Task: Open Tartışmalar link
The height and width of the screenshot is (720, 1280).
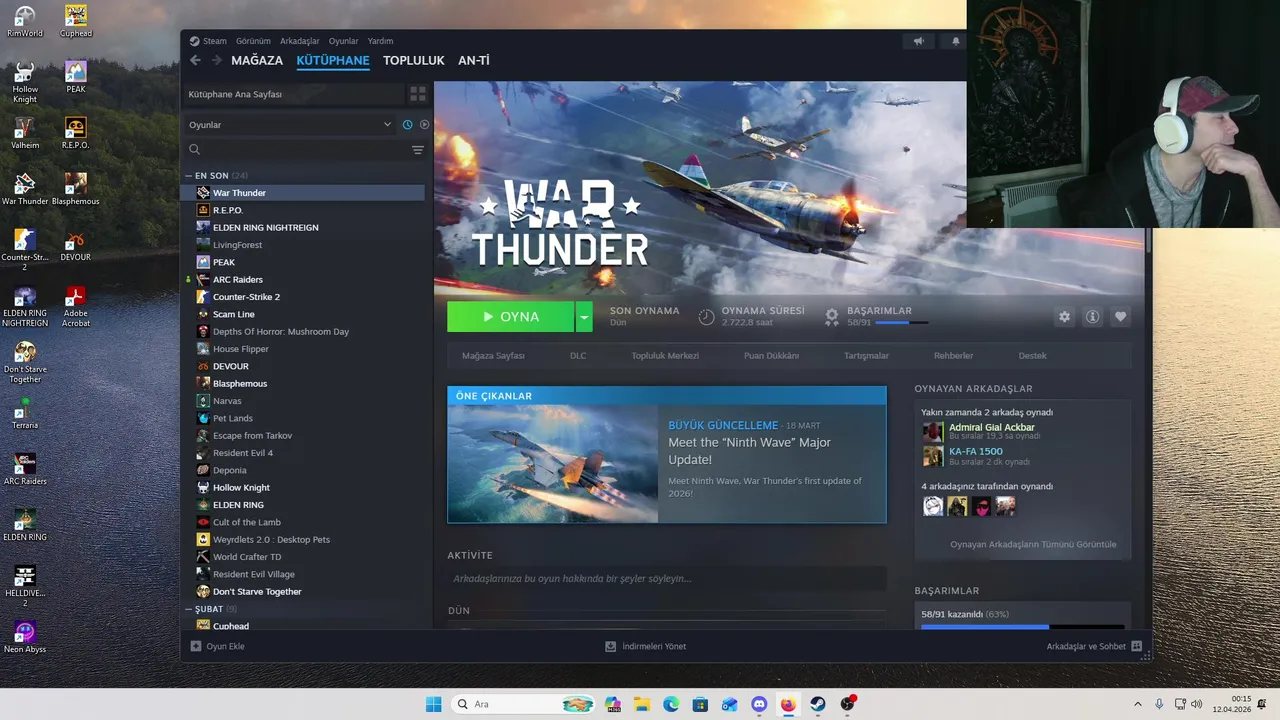Action: (866, 356)
